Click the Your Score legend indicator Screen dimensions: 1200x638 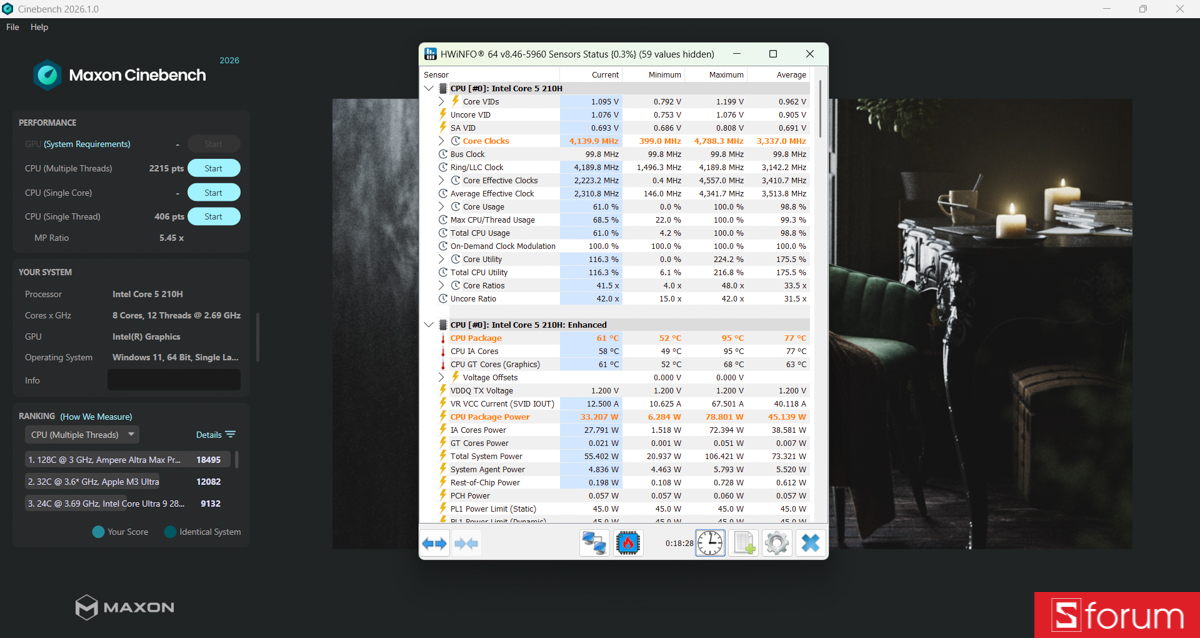tap(98, 532)
